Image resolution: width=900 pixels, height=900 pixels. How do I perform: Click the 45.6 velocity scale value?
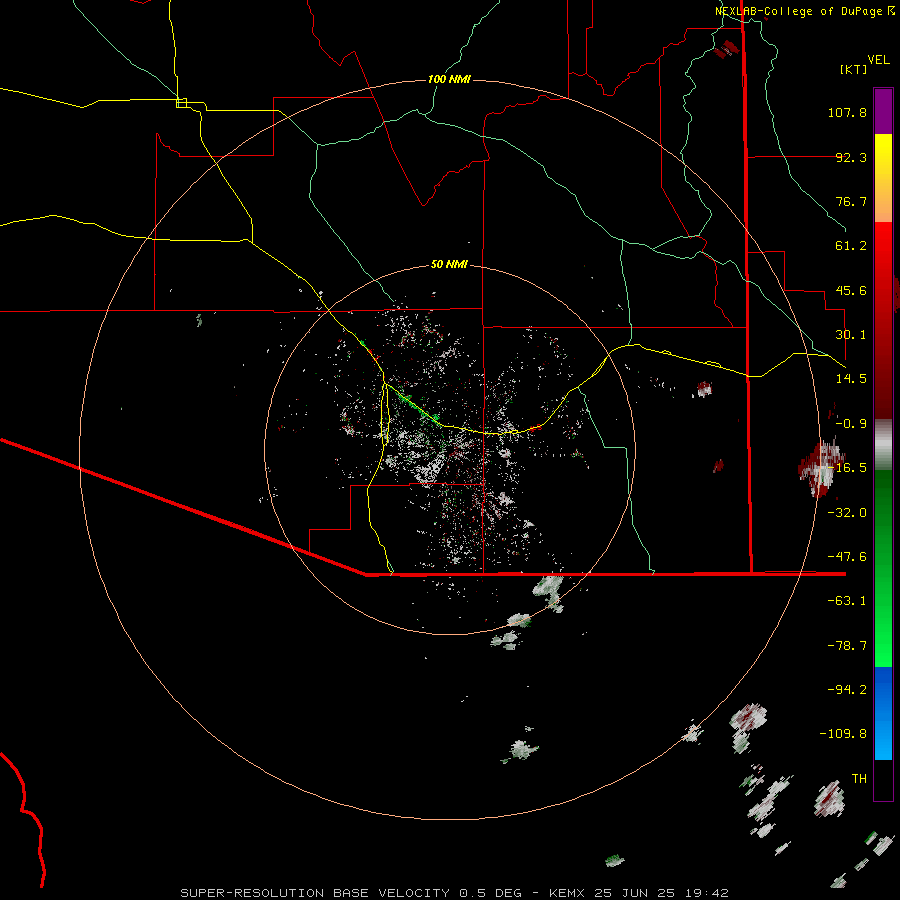click(x=851, y=290)
